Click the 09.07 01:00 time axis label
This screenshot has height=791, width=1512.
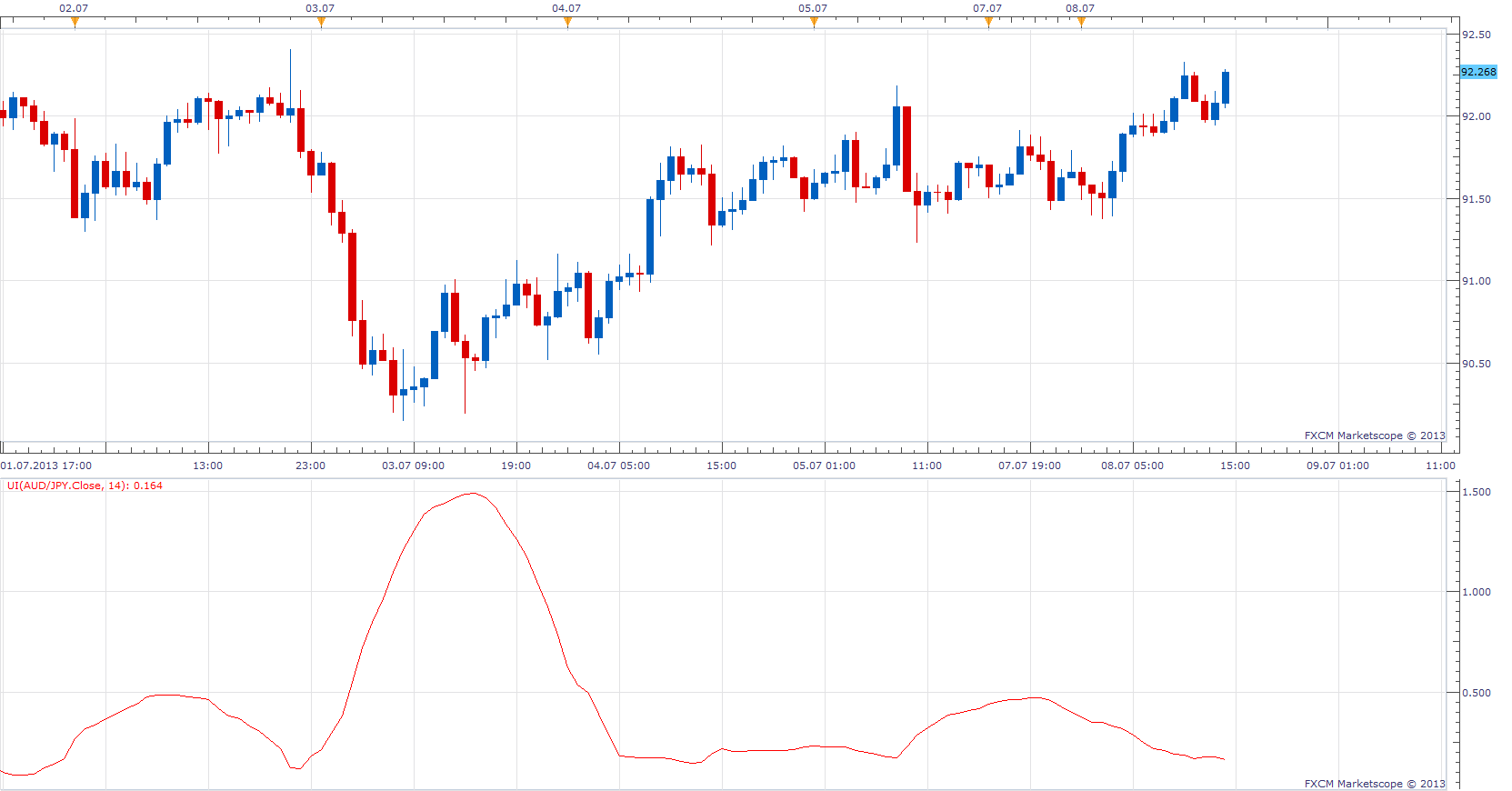[x=1338, y=466]
